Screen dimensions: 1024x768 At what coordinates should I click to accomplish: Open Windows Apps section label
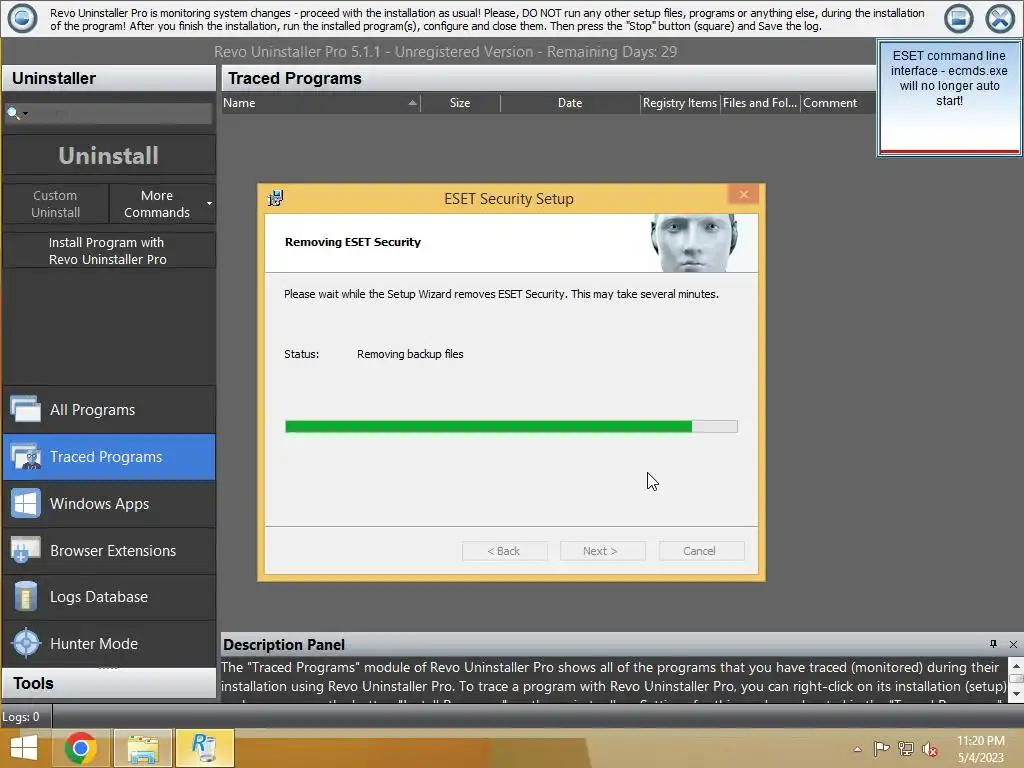[x=99, y=504]
